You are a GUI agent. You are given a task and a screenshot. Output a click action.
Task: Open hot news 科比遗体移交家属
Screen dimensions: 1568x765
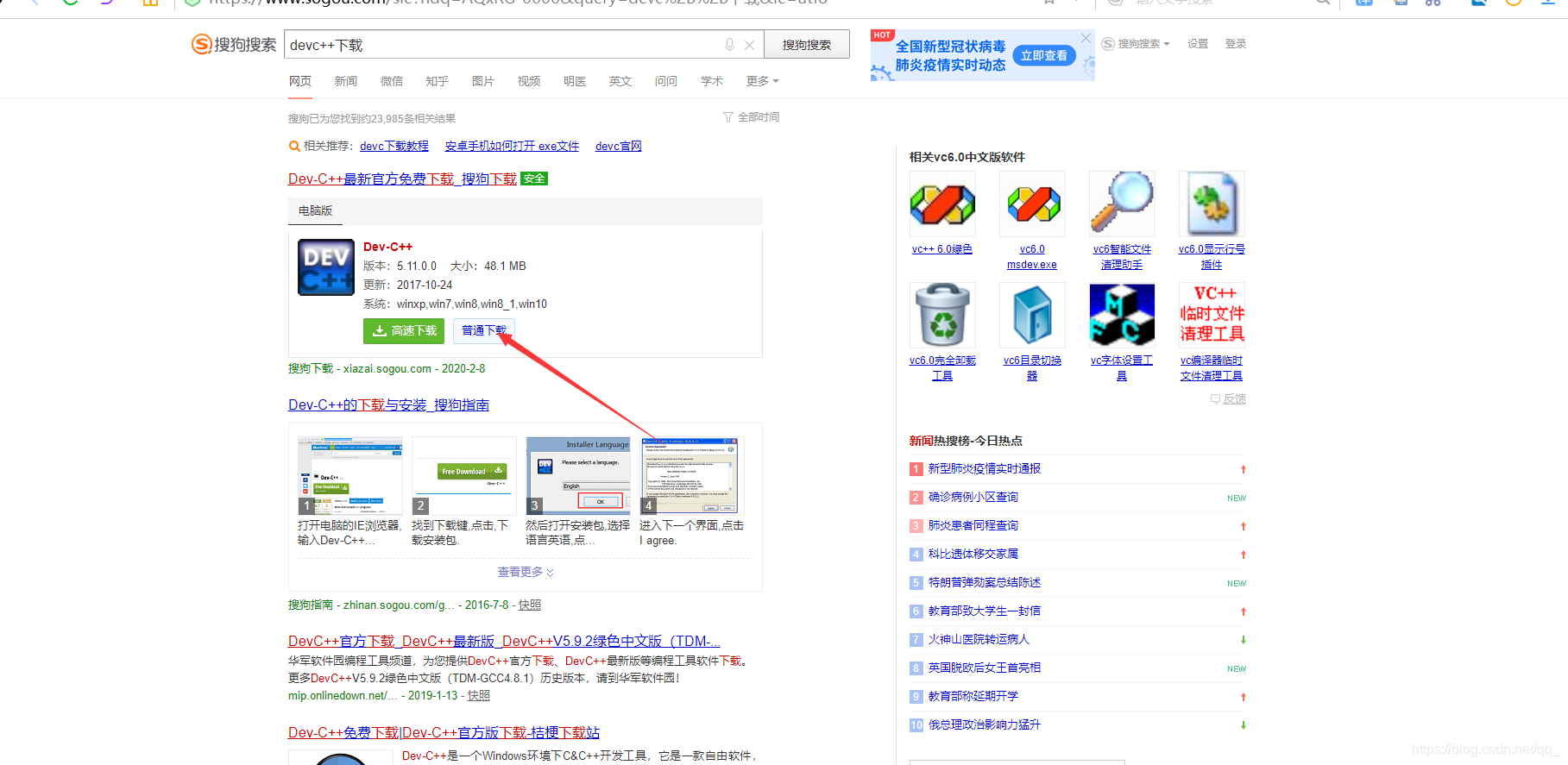point(973,554)
